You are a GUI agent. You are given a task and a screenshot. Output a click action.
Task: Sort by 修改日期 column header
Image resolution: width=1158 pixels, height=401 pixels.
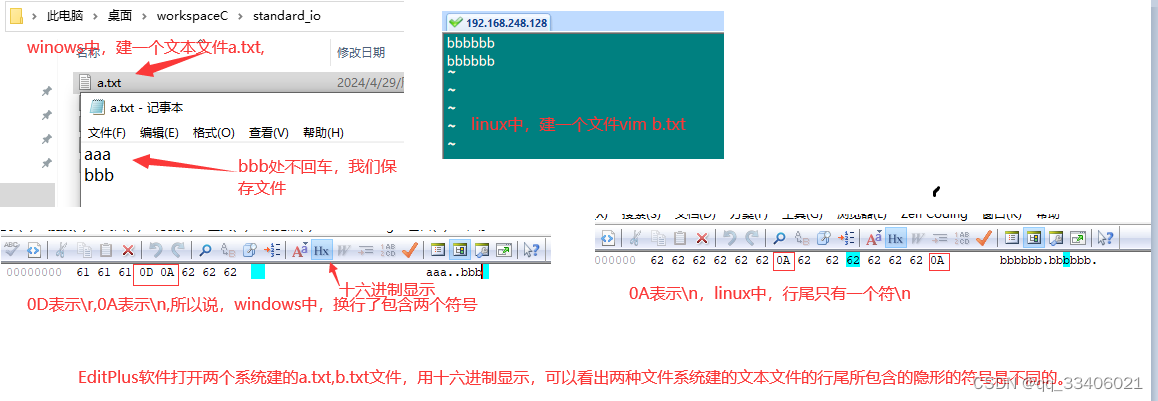pos(361,52)
